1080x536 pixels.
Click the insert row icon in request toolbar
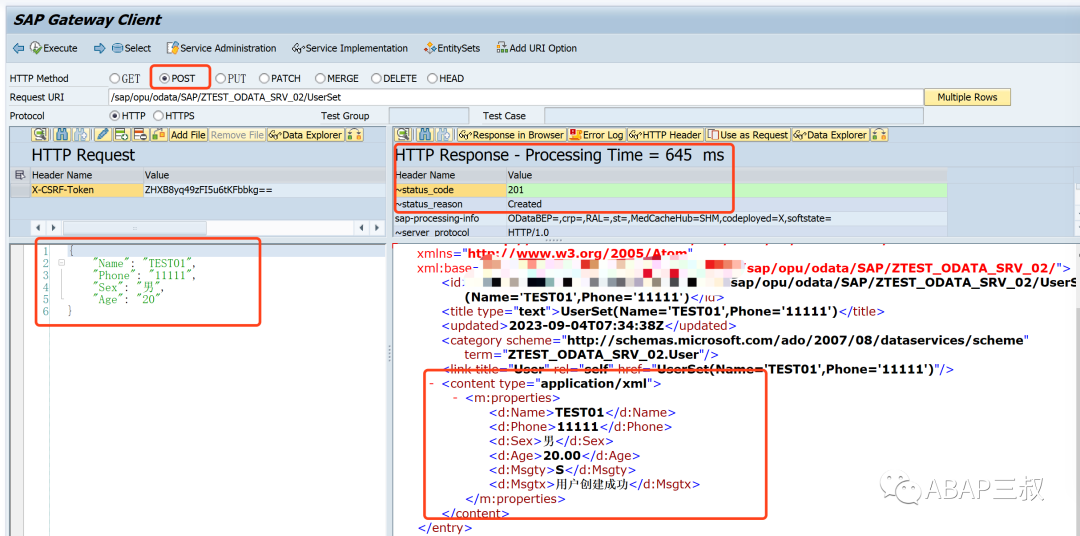coord(121,134)
